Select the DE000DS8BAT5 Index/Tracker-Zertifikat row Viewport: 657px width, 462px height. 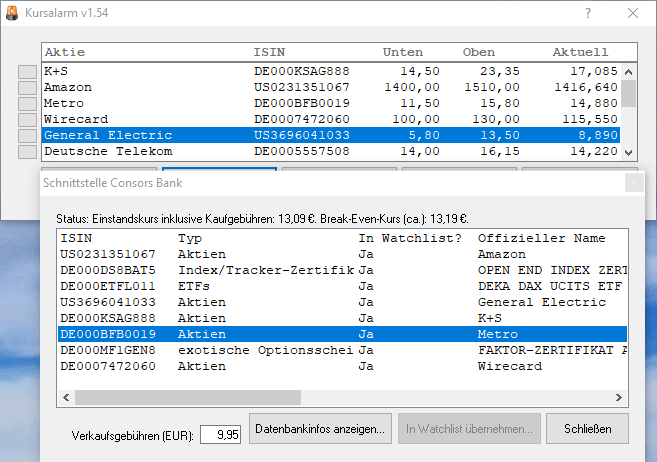(342, 270)
